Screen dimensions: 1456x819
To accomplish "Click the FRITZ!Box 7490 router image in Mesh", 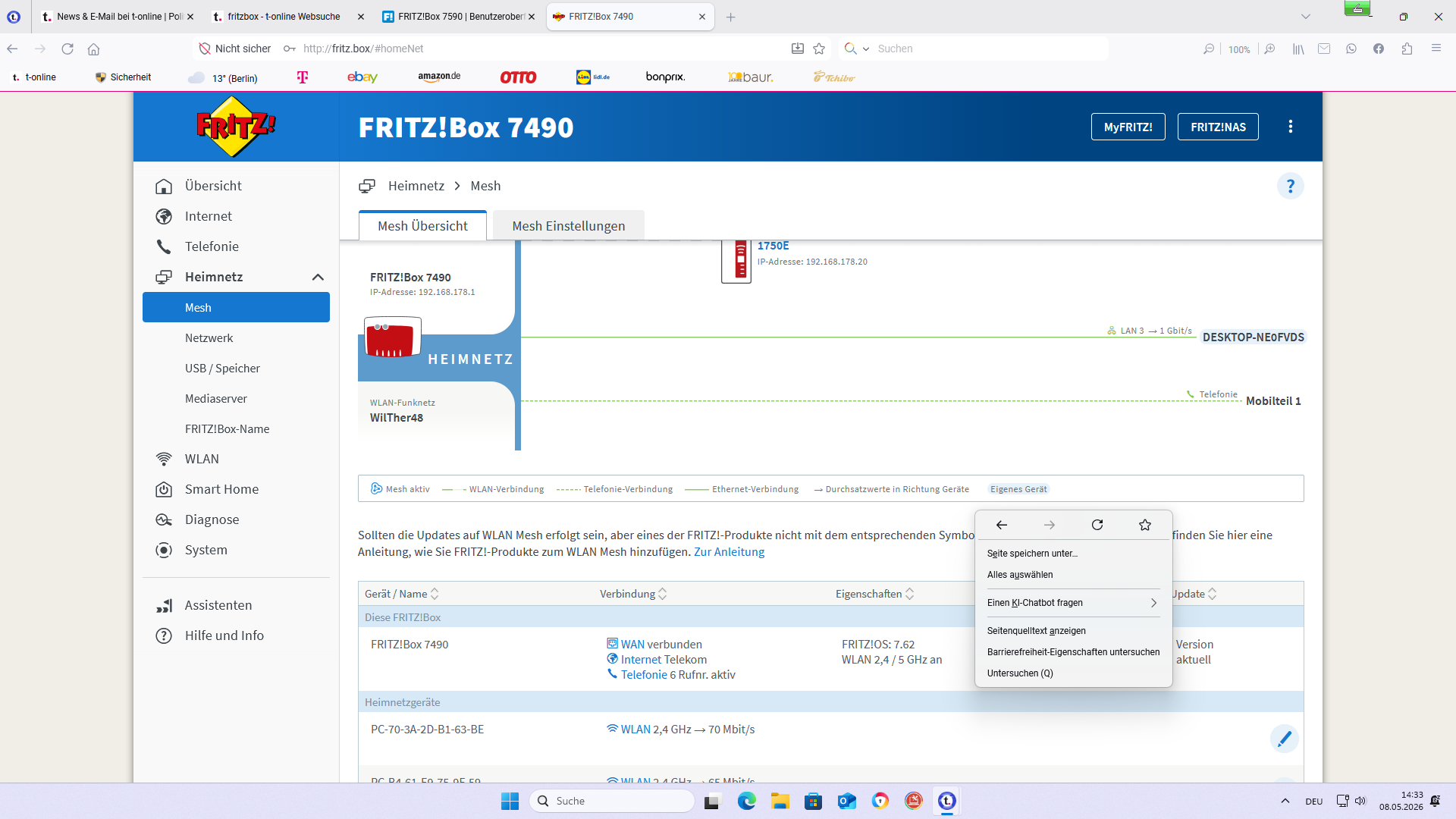I will (x=392, y=337).
